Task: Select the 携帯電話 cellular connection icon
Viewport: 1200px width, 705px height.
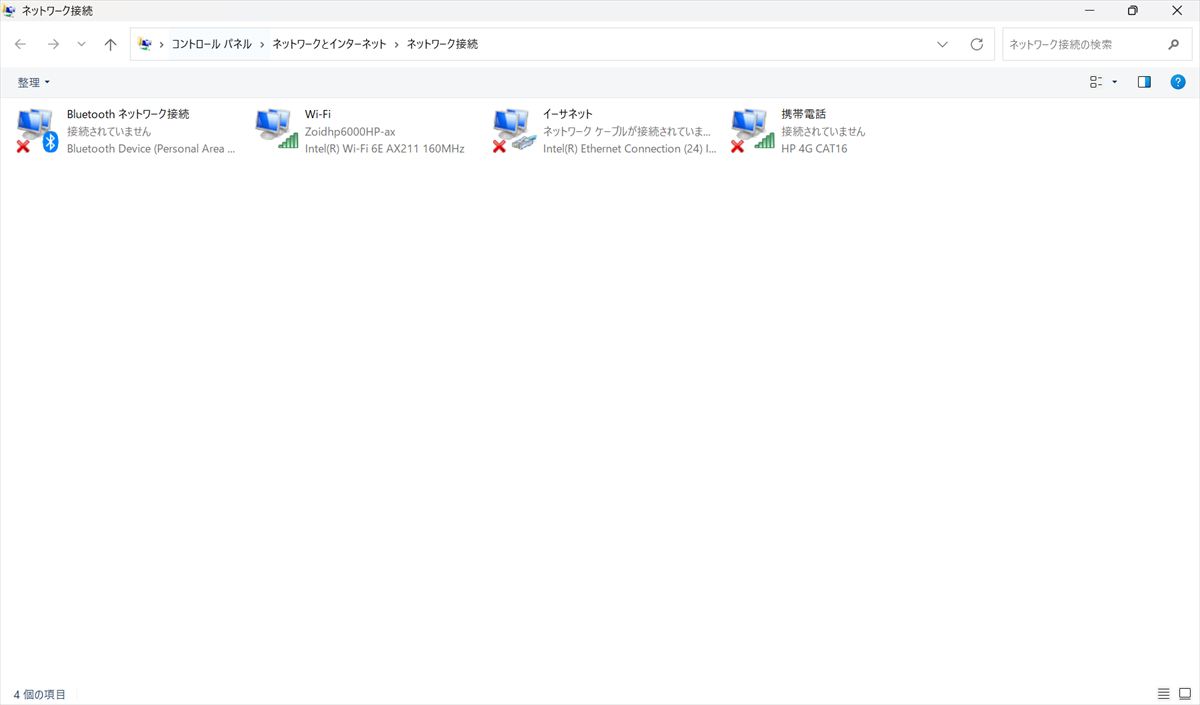Action: 752,130
